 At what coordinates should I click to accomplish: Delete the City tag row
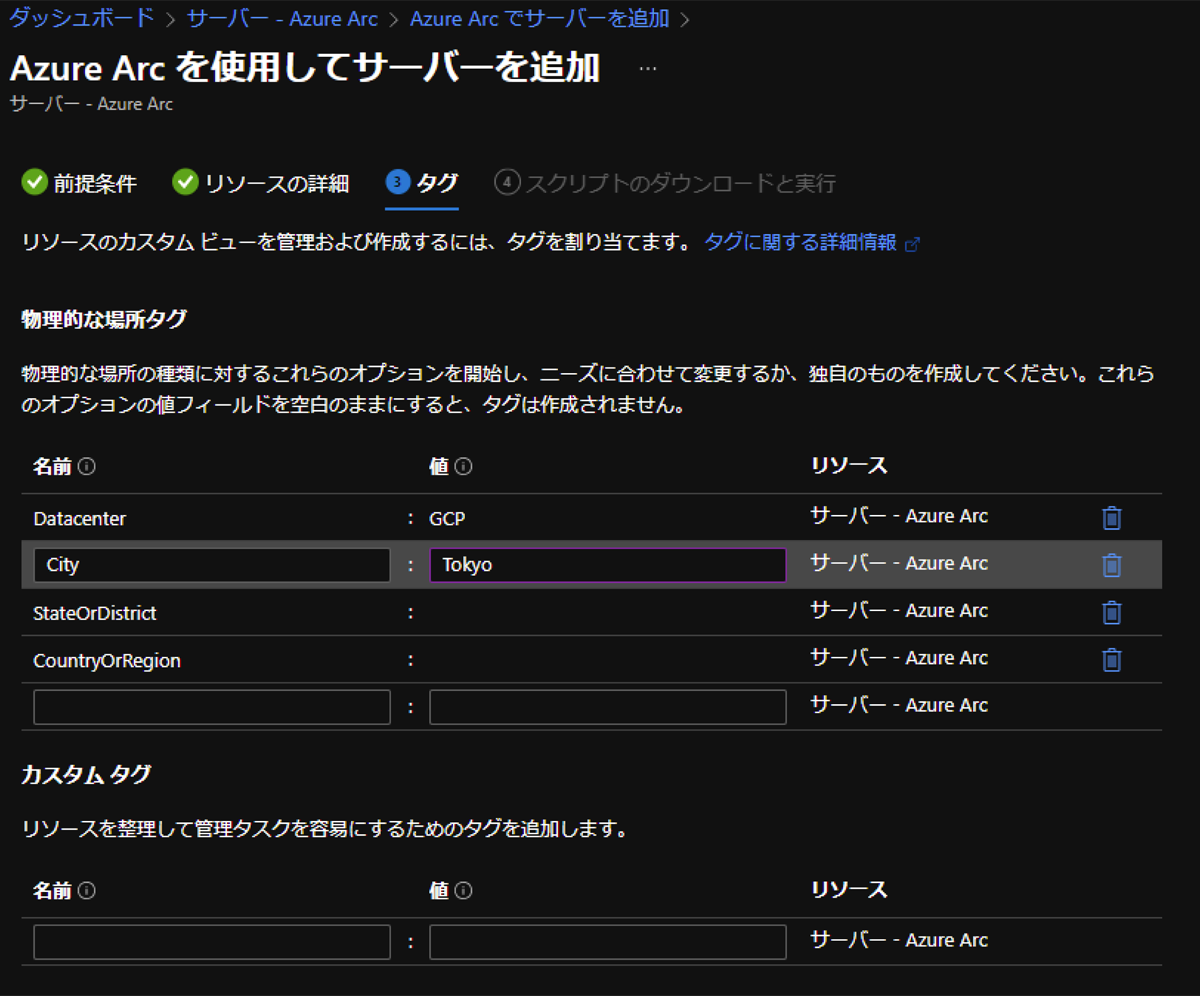tap(1111, 565)
